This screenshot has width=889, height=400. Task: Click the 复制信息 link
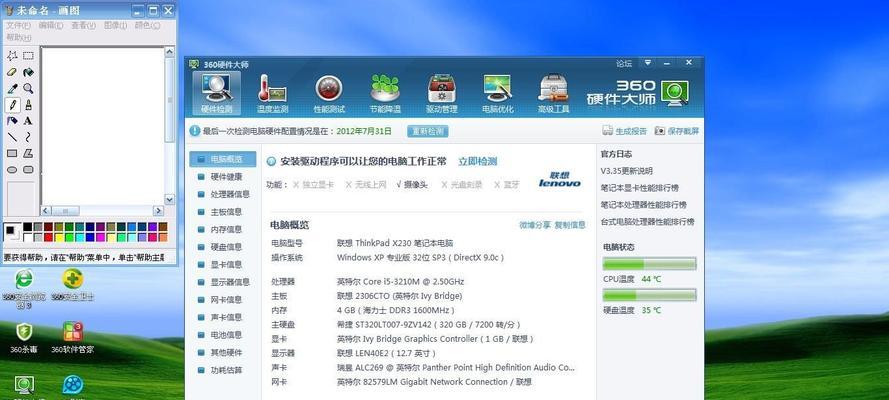[x=570, y=225]
